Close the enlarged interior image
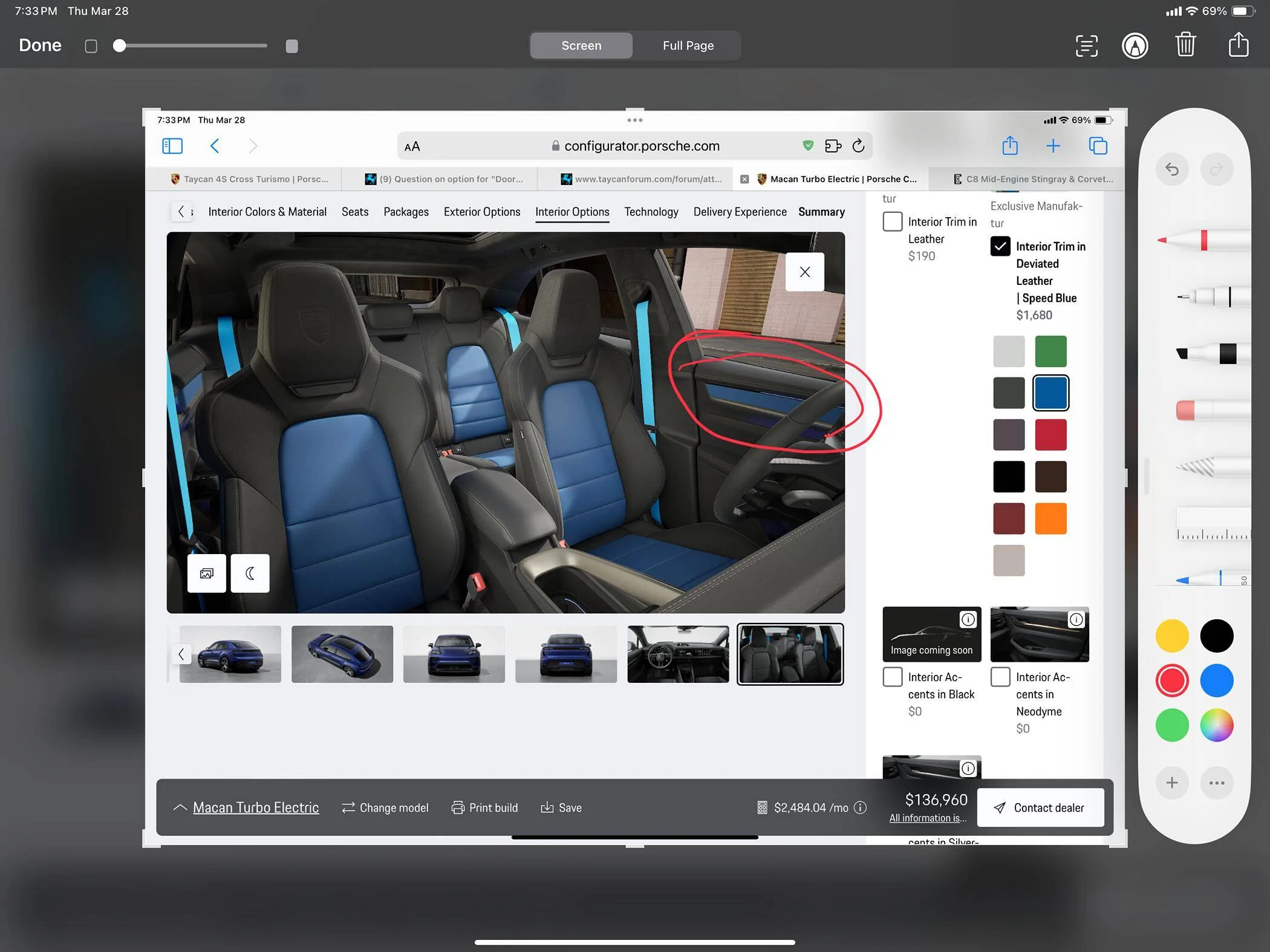Screen dimensions: 1270x952 pyautogui.click(x=804, y=272)
